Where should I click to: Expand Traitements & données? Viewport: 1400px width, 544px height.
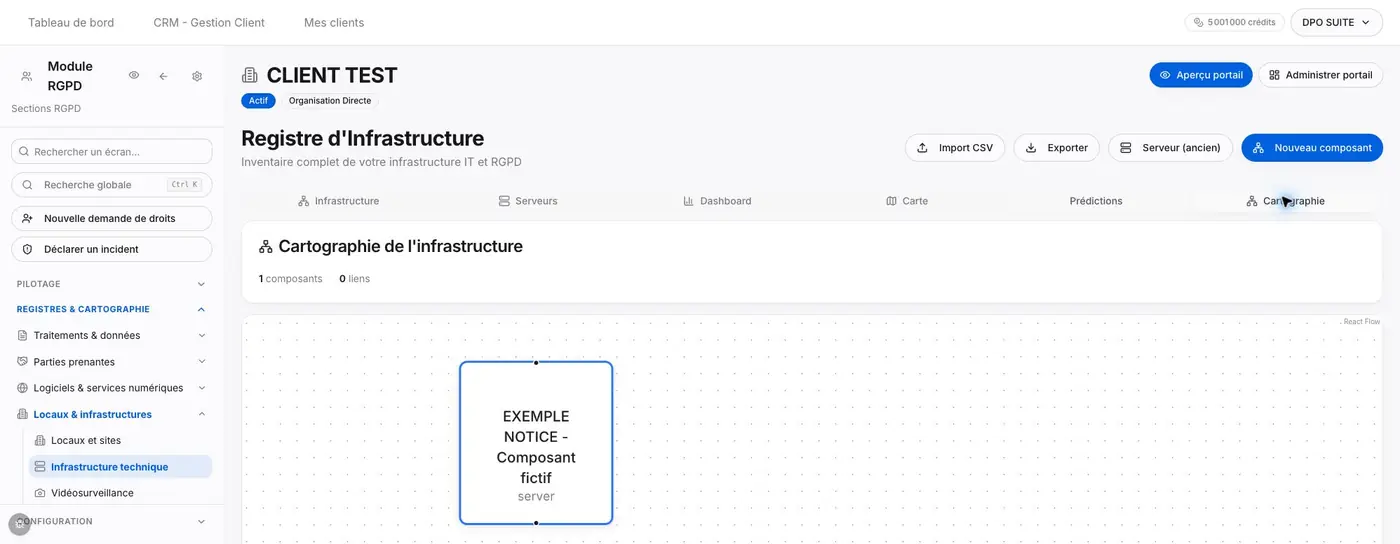click(x=112, y=336)
